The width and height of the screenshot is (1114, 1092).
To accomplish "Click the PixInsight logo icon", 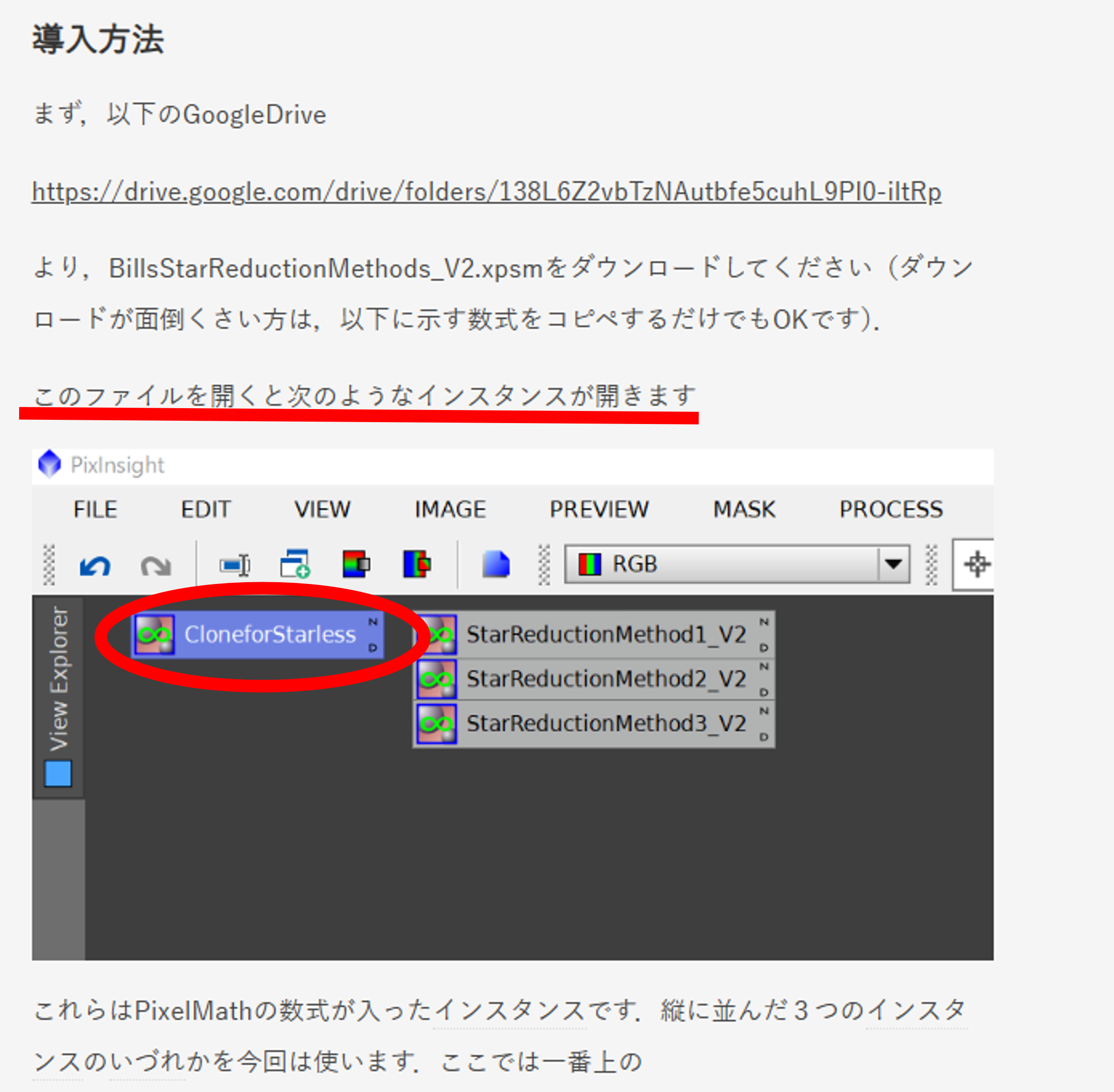I will pyautogui.click(x=49, y=464).
